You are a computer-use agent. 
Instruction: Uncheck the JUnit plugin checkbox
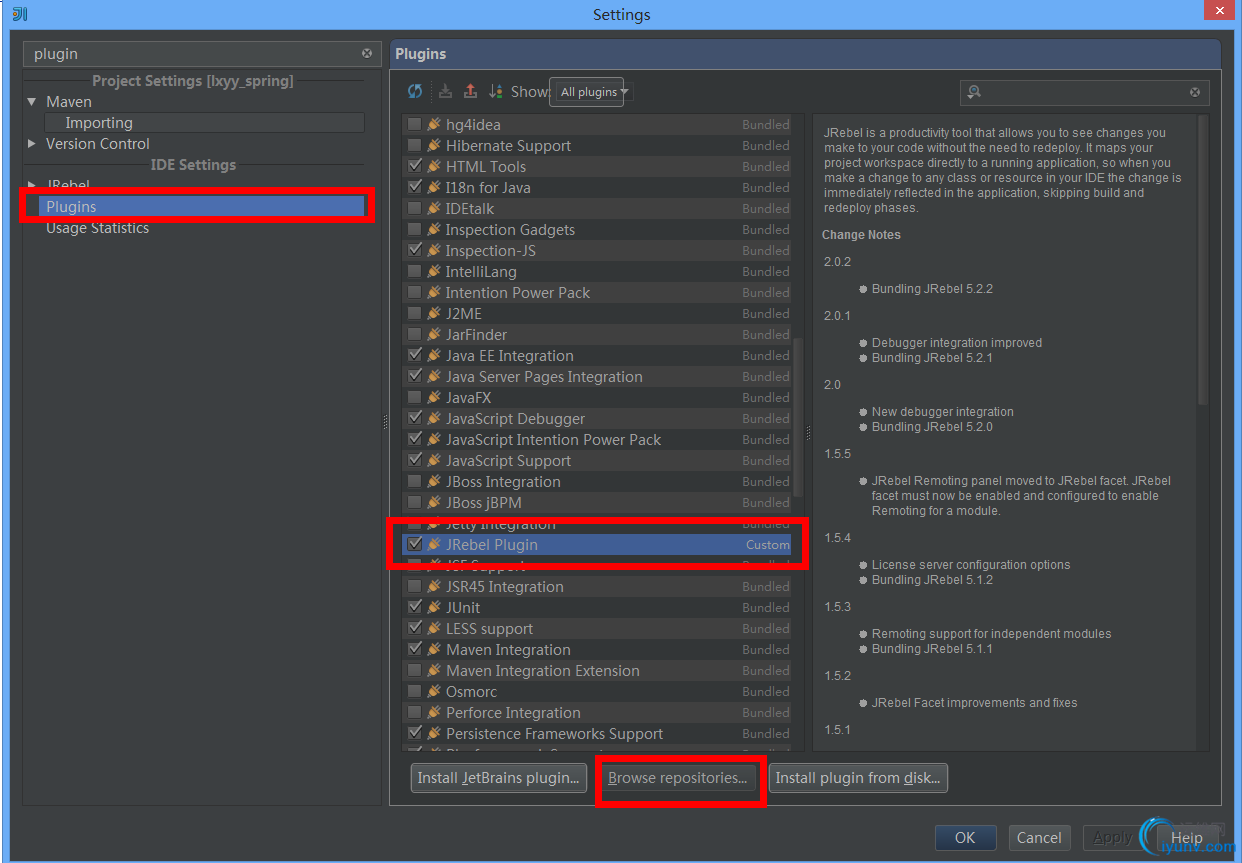pyautogui.click(x=415, y=607)
